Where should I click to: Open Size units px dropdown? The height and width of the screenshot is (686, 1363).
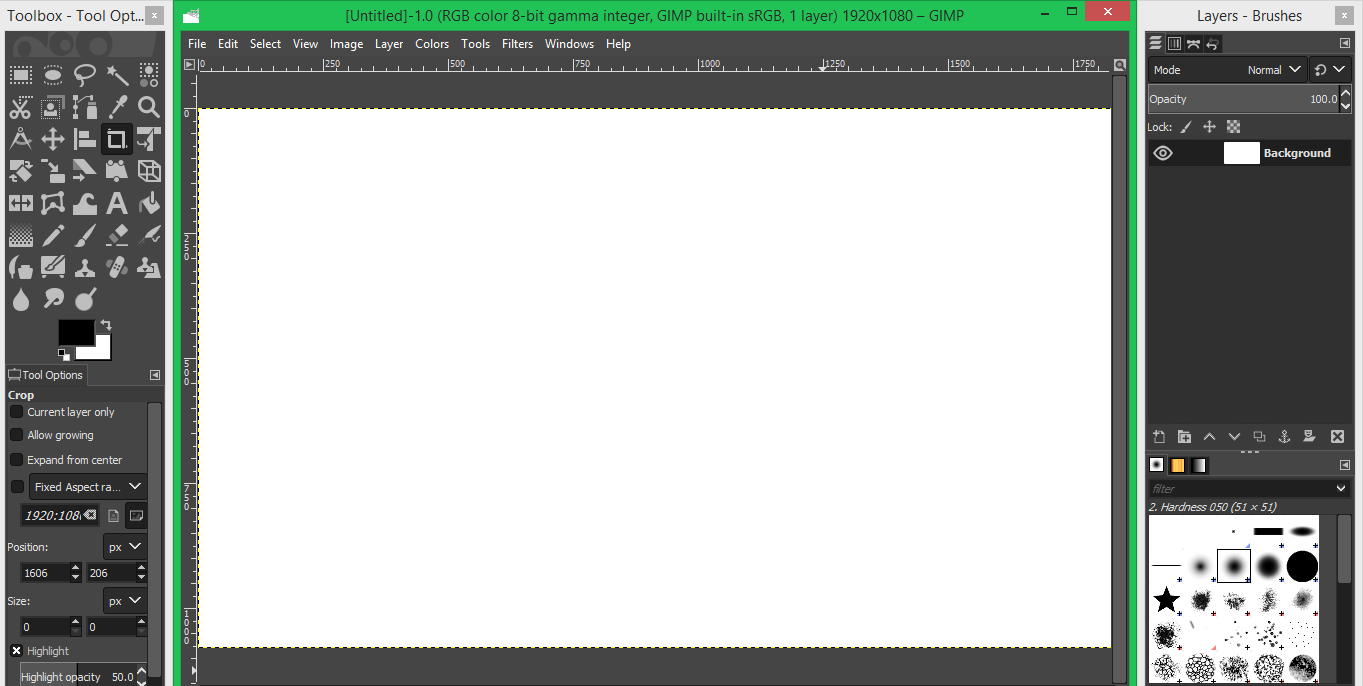tap(125, 601)
